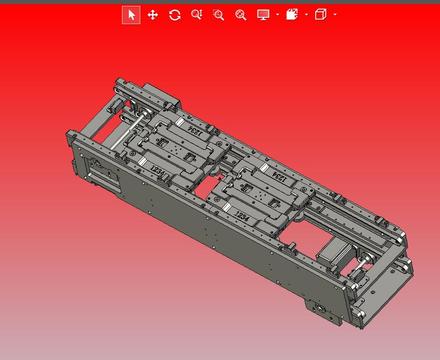Click the model tree sheet icon
Viewport: 440px width, 360px height.
[292, 15]
